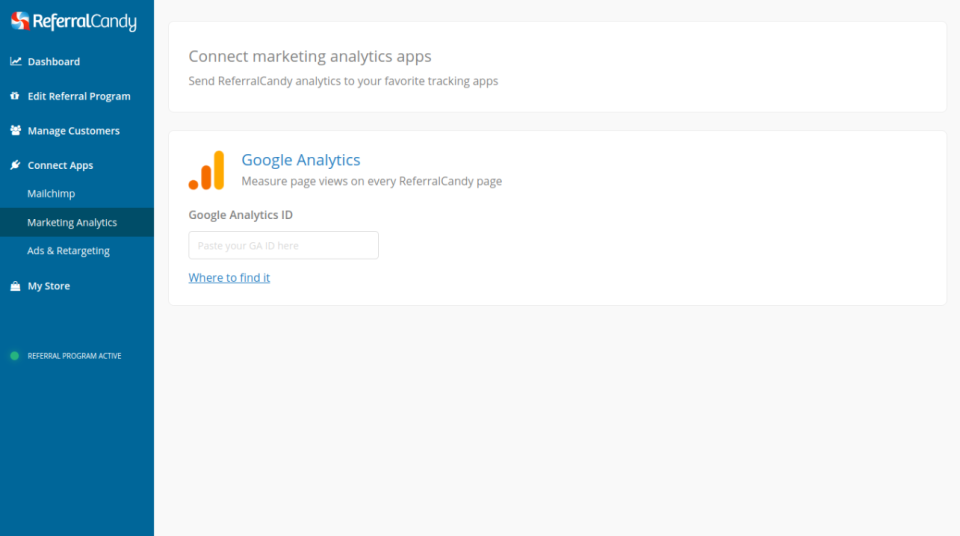
Task: Select the Mailchimp submenu item
Action: pyautogui.click(x=51, y=194)
